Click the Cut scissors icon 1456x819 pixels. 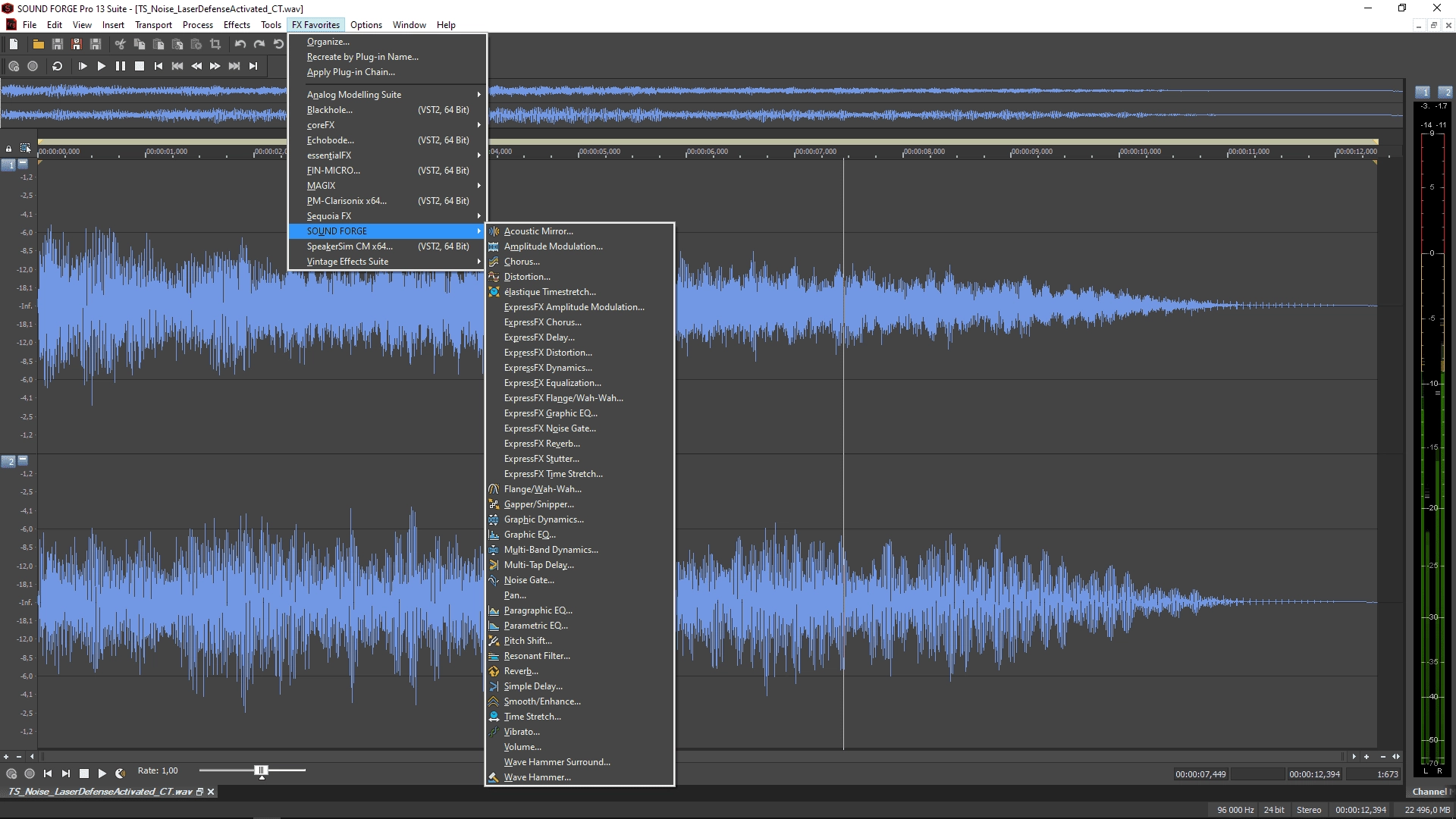point(120,45)
